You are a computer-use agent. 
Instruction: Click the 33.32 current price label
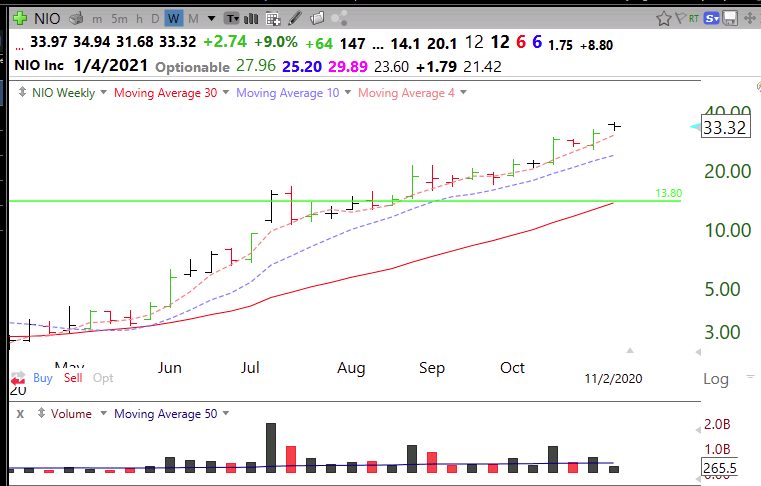click(x=725, y=128)
